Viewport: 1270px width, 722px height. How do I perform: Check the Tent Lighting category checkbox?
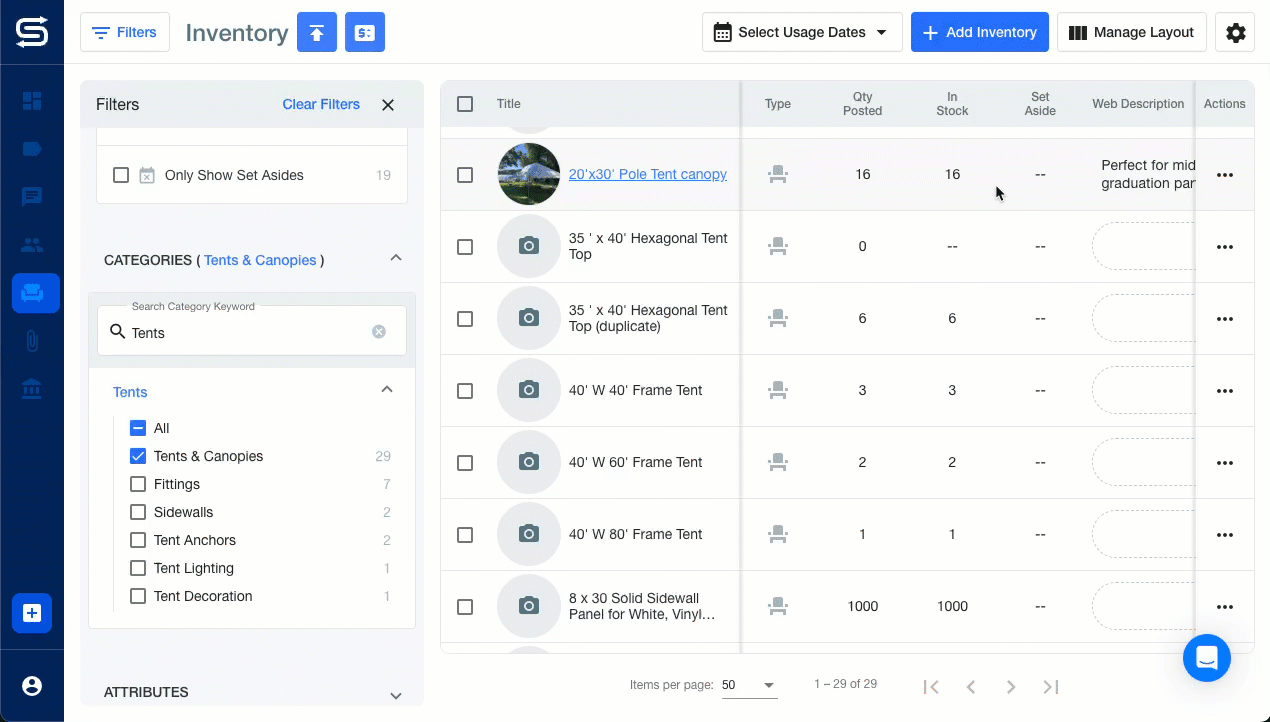[x=138, y=568]
